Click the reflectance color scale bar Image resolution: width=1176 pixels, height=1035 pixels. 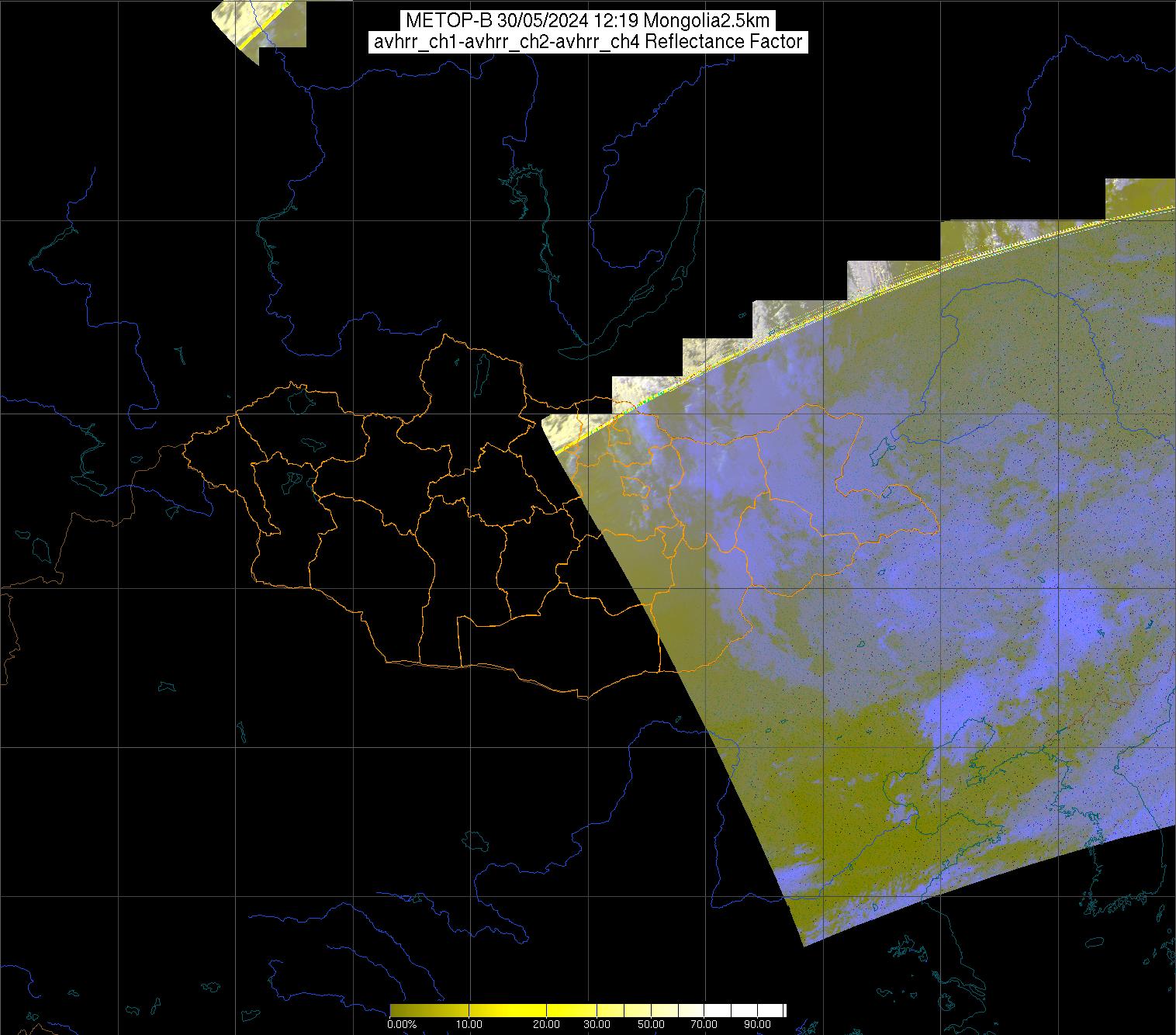[588, 1009]
